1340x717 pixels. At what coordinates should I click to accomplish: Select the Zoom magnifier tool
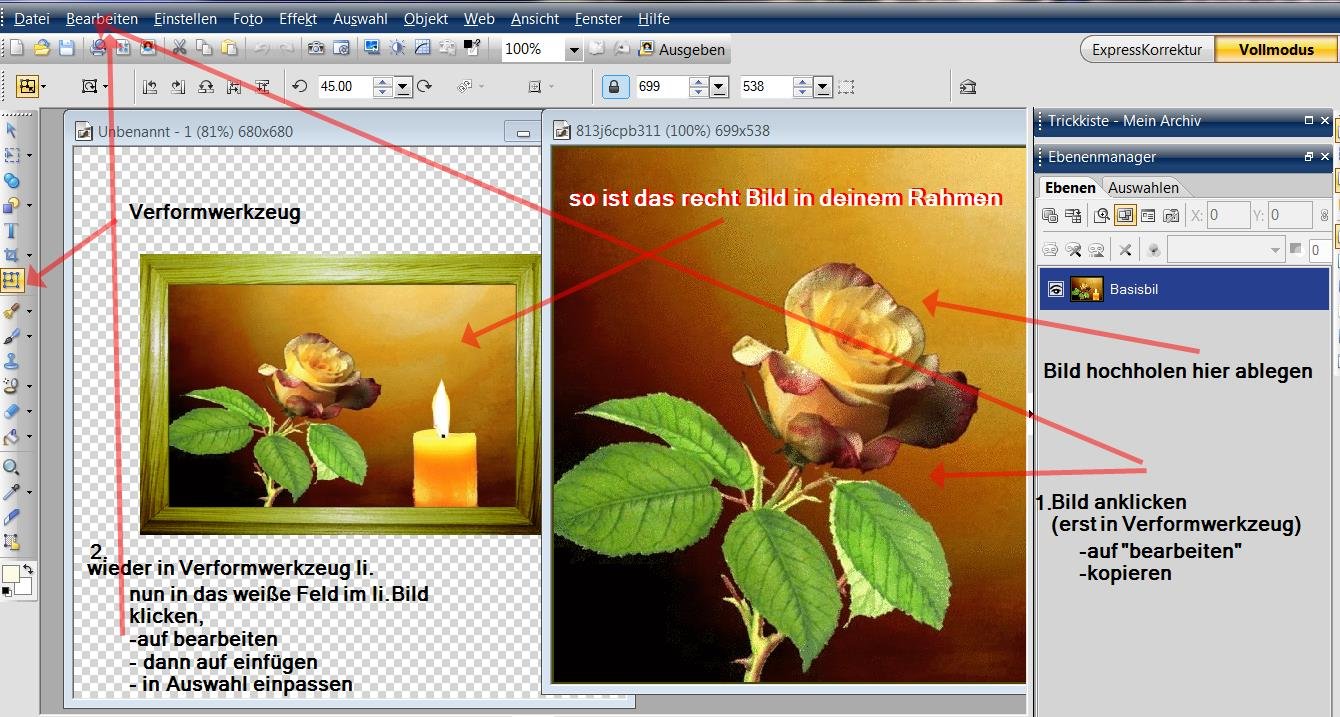(12, 467)
